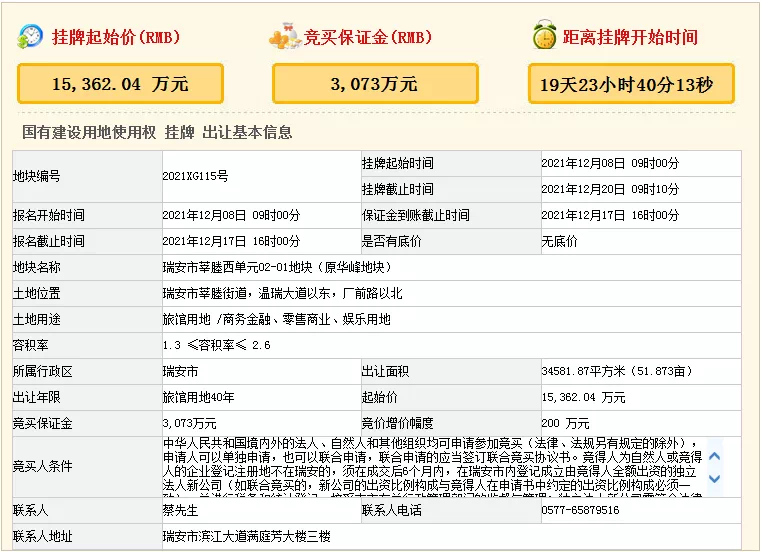This screenshot has height=552, width=762.
Task: Click the 联系人地址 label
Action: [x=42, y=536]
